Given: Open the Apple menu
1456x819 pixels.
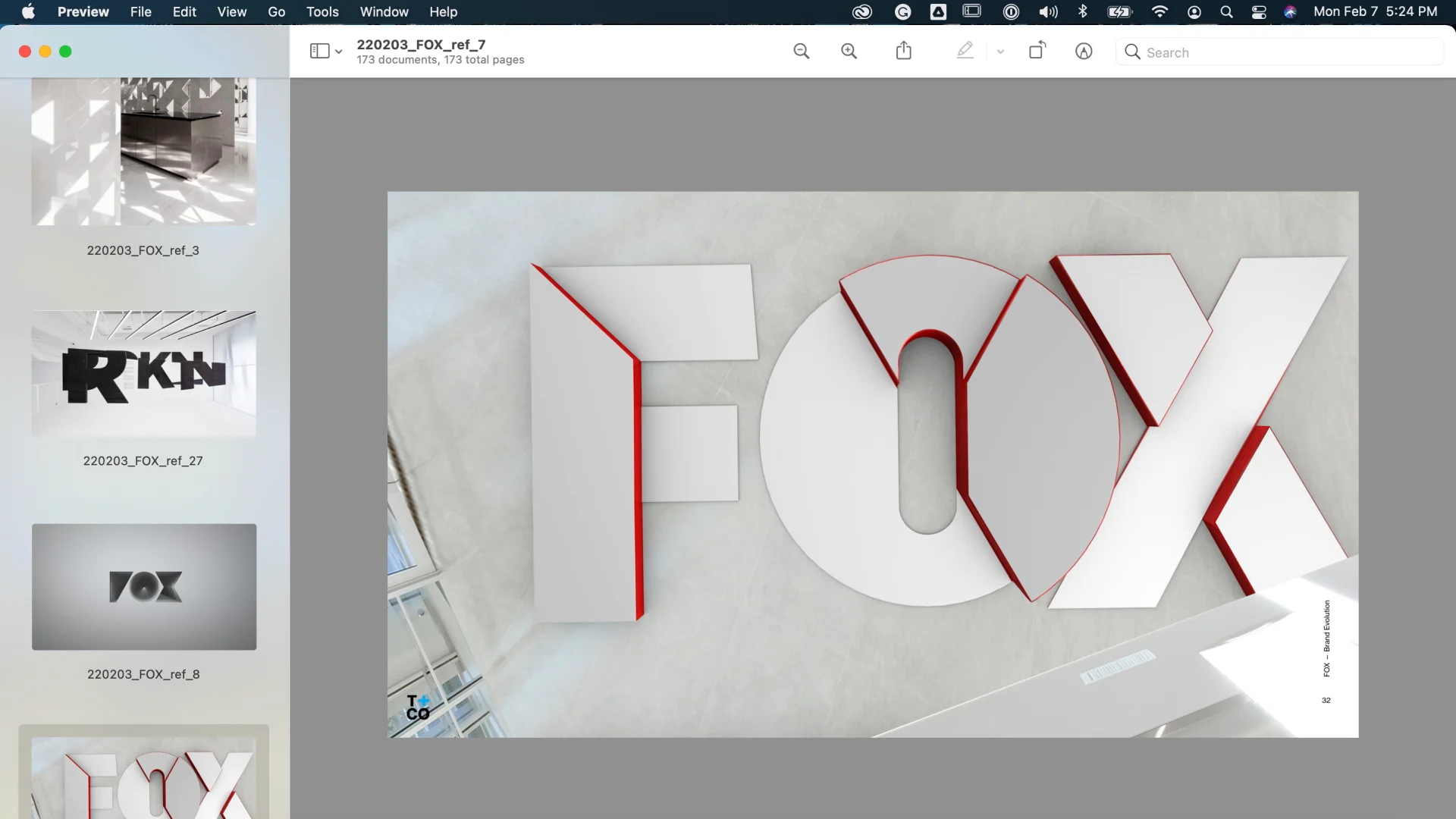Looking at the screenshot, I should (x=28, y=12).
